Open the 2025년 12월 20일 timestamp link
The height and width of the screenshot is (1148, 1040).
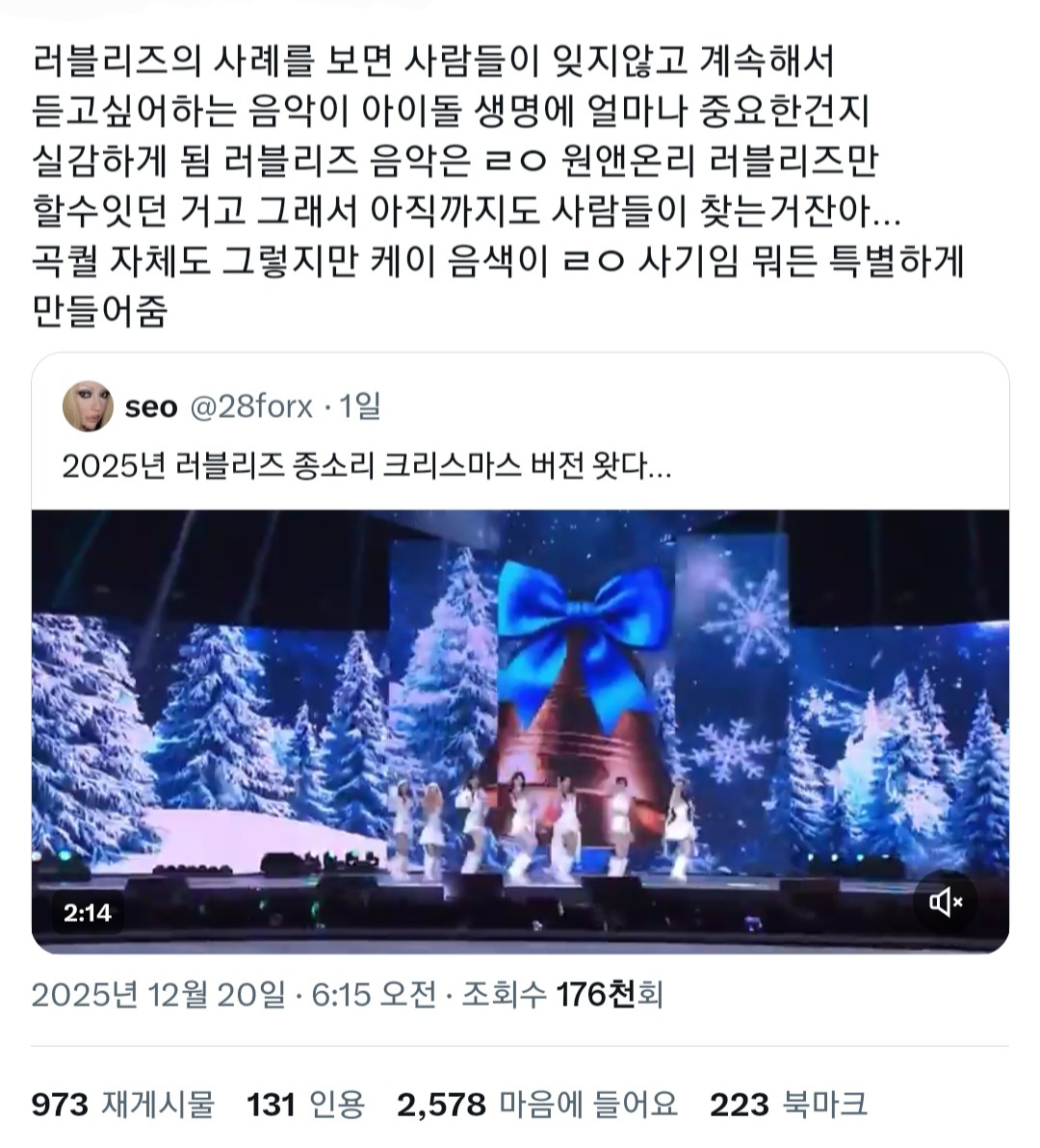click(159, 994)
